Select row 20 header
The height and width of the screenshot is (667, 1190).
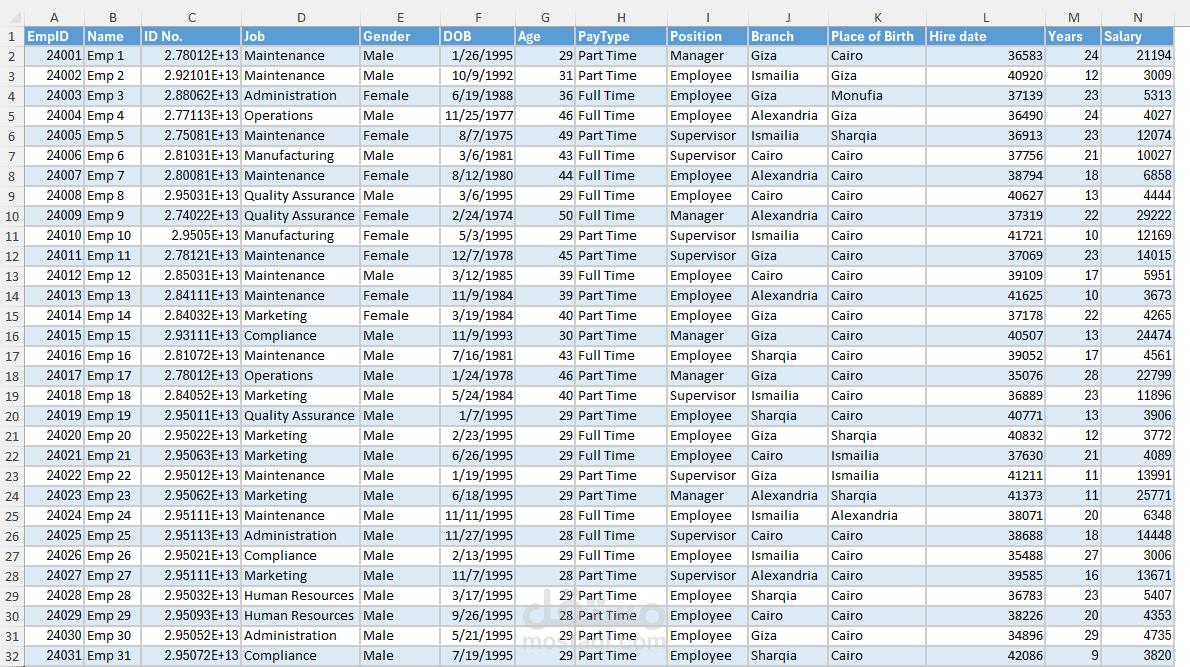point(11,416)
